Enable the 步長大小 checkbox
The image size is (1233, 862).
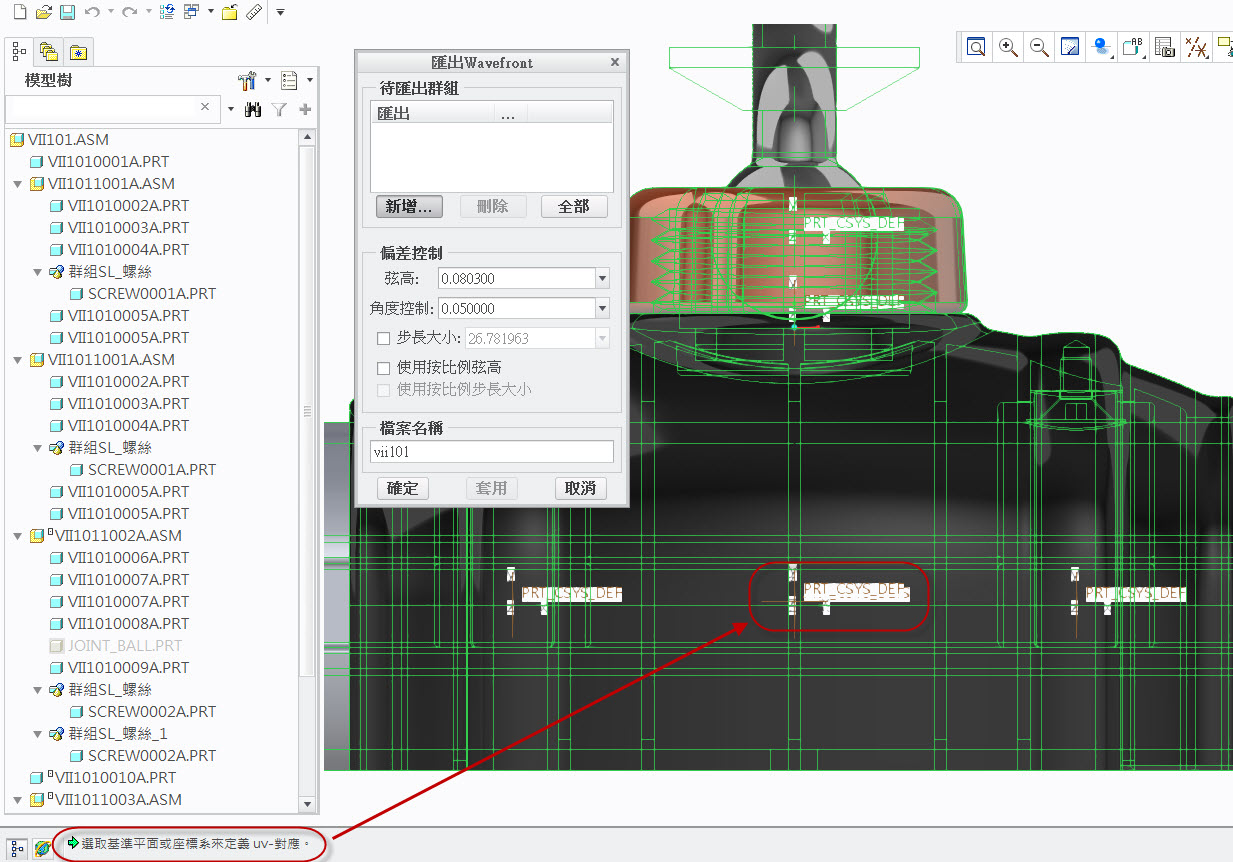[x=383, y=339]
